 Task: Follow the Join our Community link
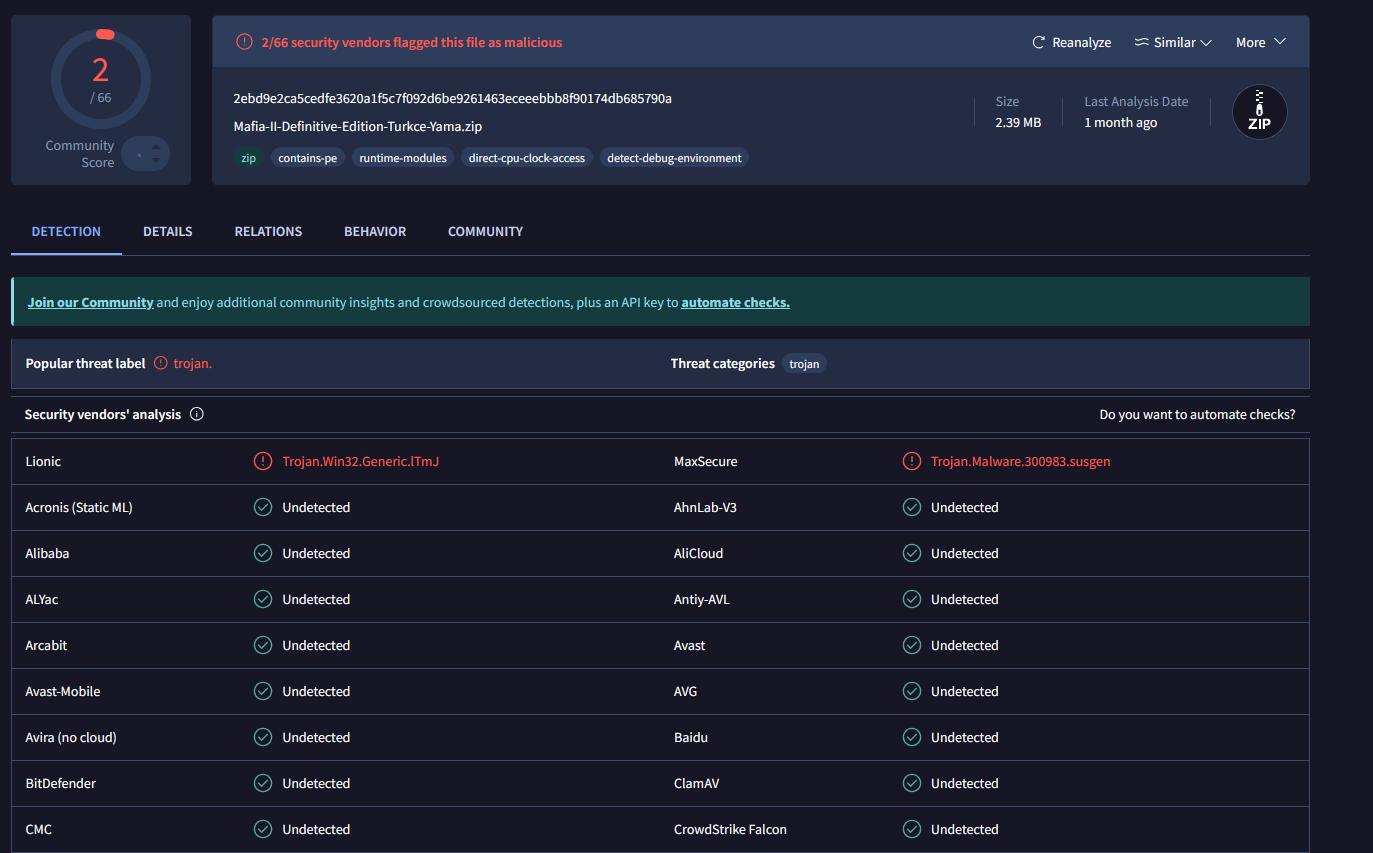click(x=91, y=302)
